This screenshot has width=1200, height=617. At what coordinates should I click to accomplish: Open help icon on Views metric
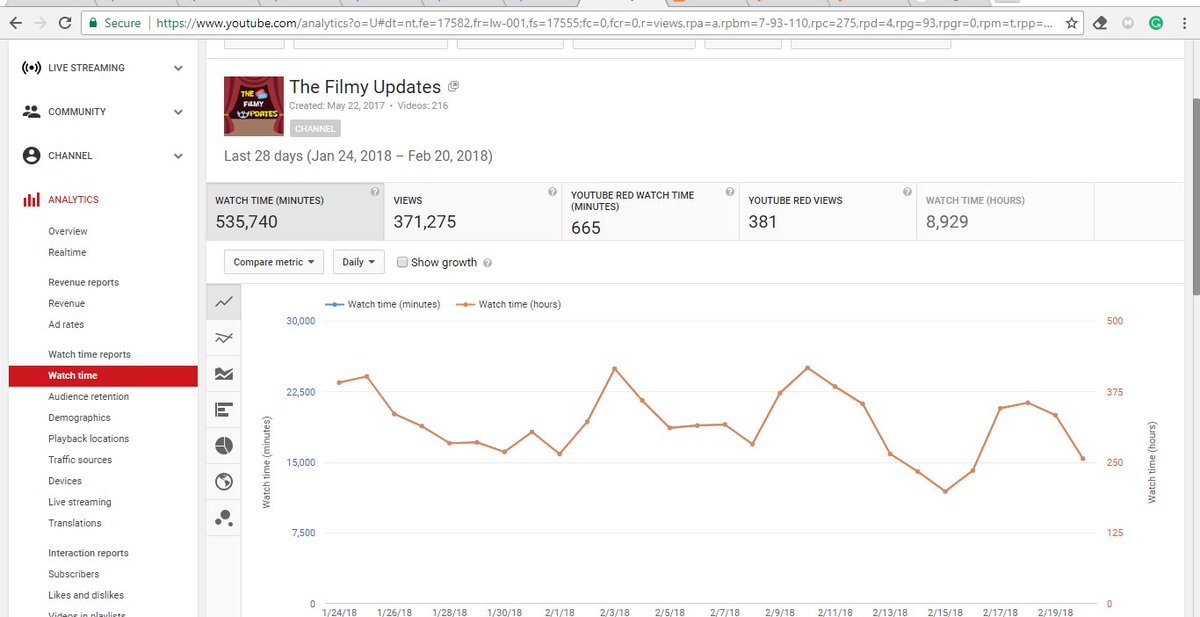(552, 191)
